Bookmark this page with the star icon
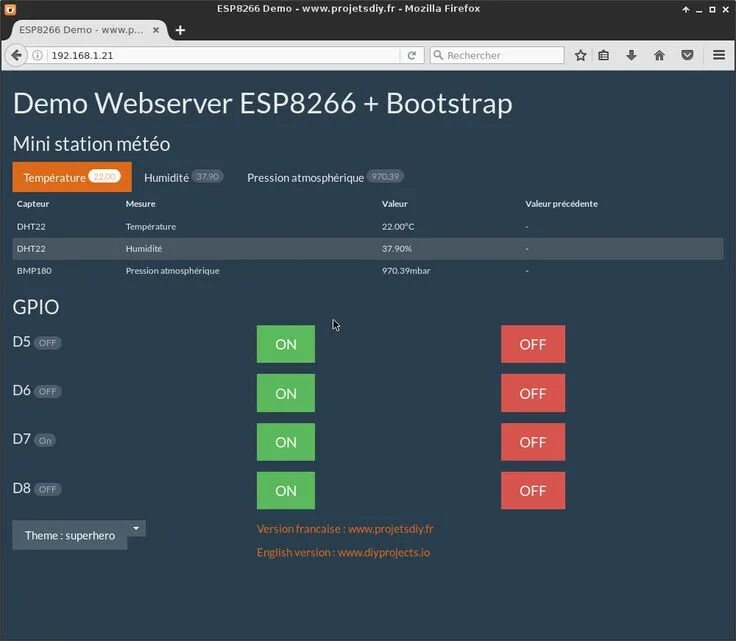Image resolution: width=736 pixels, height=641 pixels. pyautogui.click(x=580, y=55)
